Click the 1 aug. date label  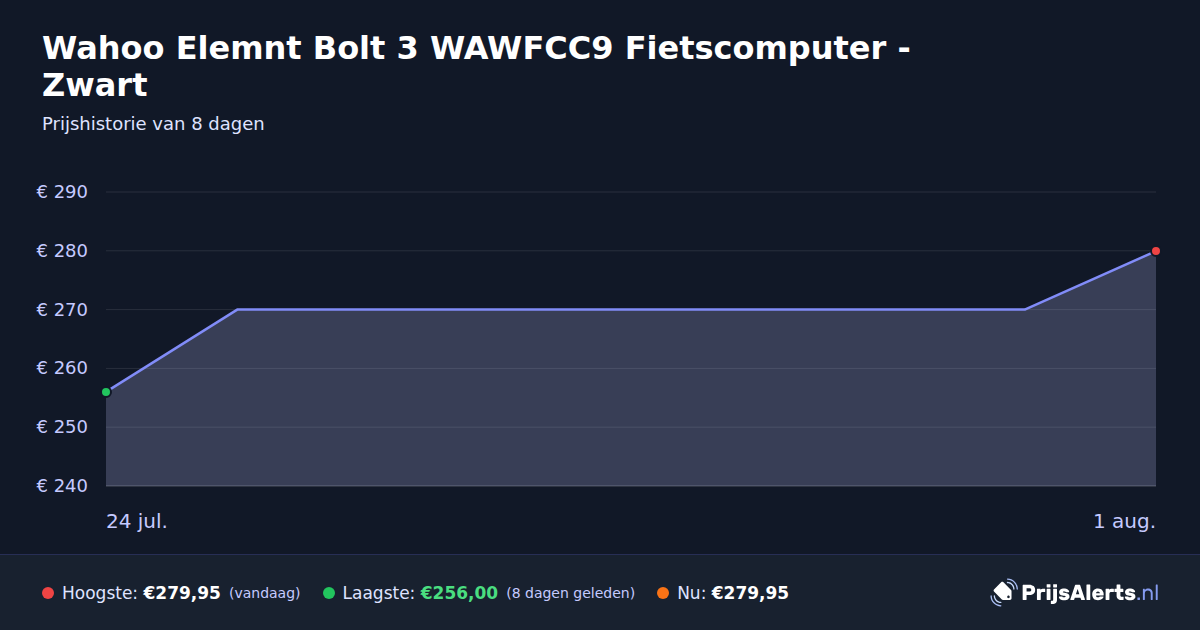[1124, 521]
